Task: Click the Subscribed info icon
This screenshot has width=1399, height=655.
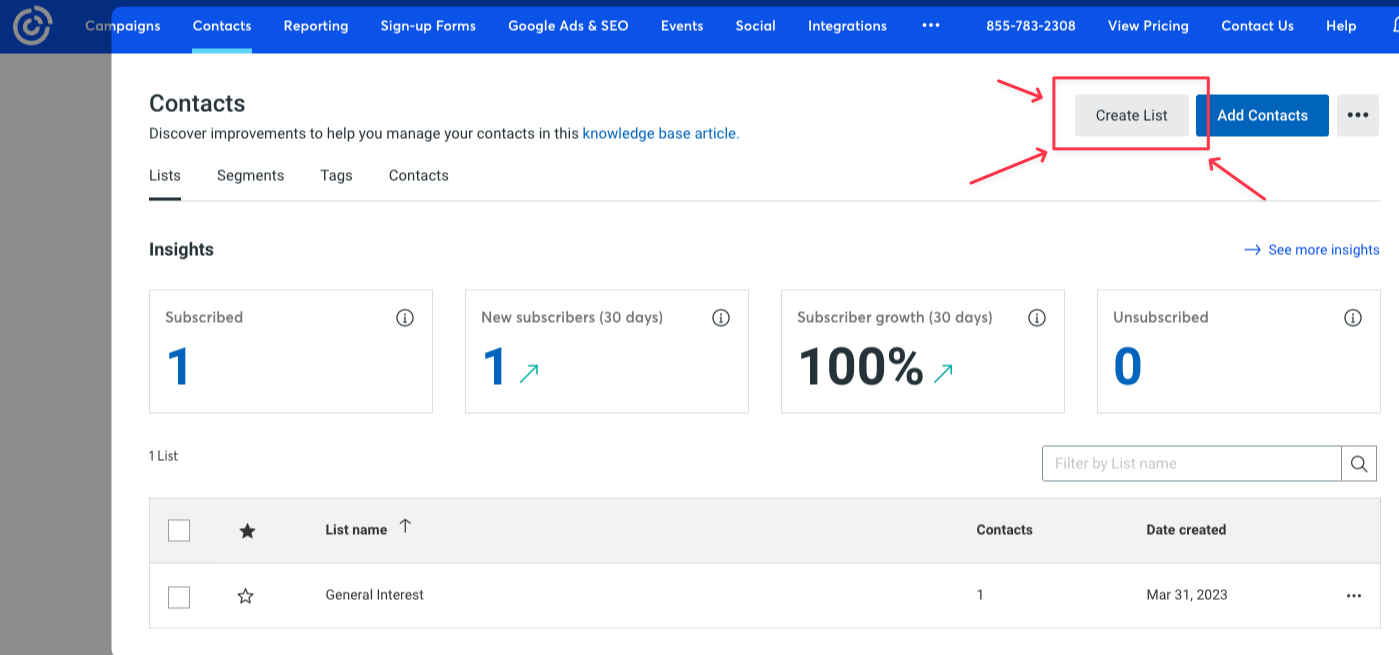Action: 405,318
